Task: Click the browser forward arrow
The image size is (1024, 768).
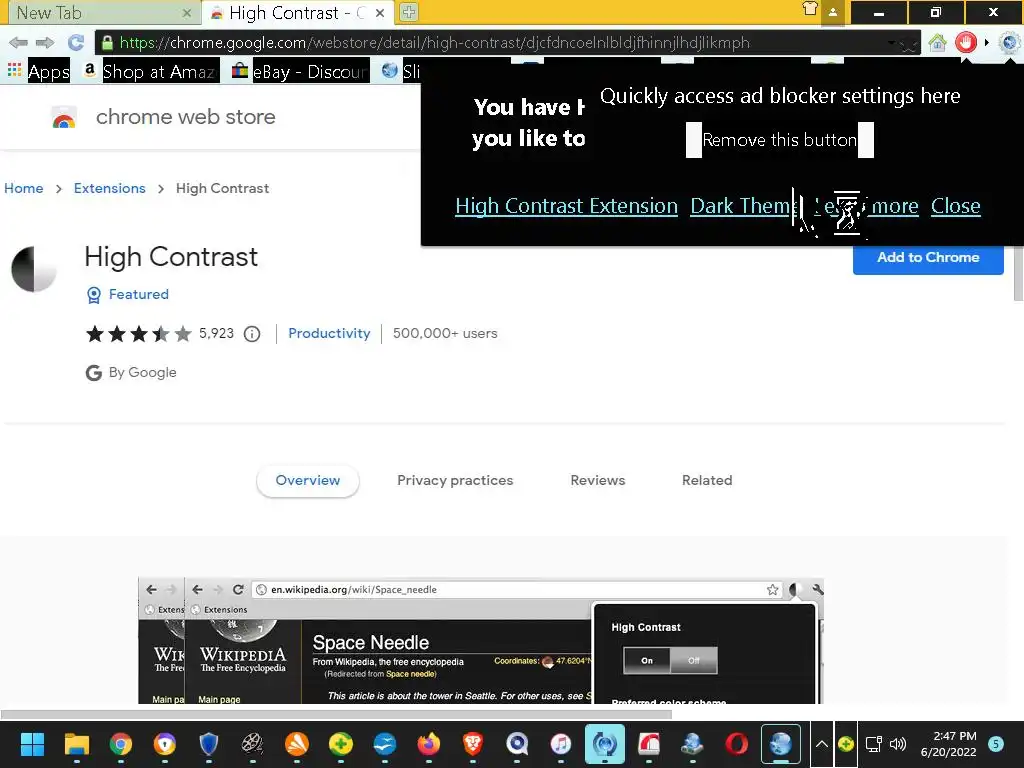Action: click(x=45, y=43)
